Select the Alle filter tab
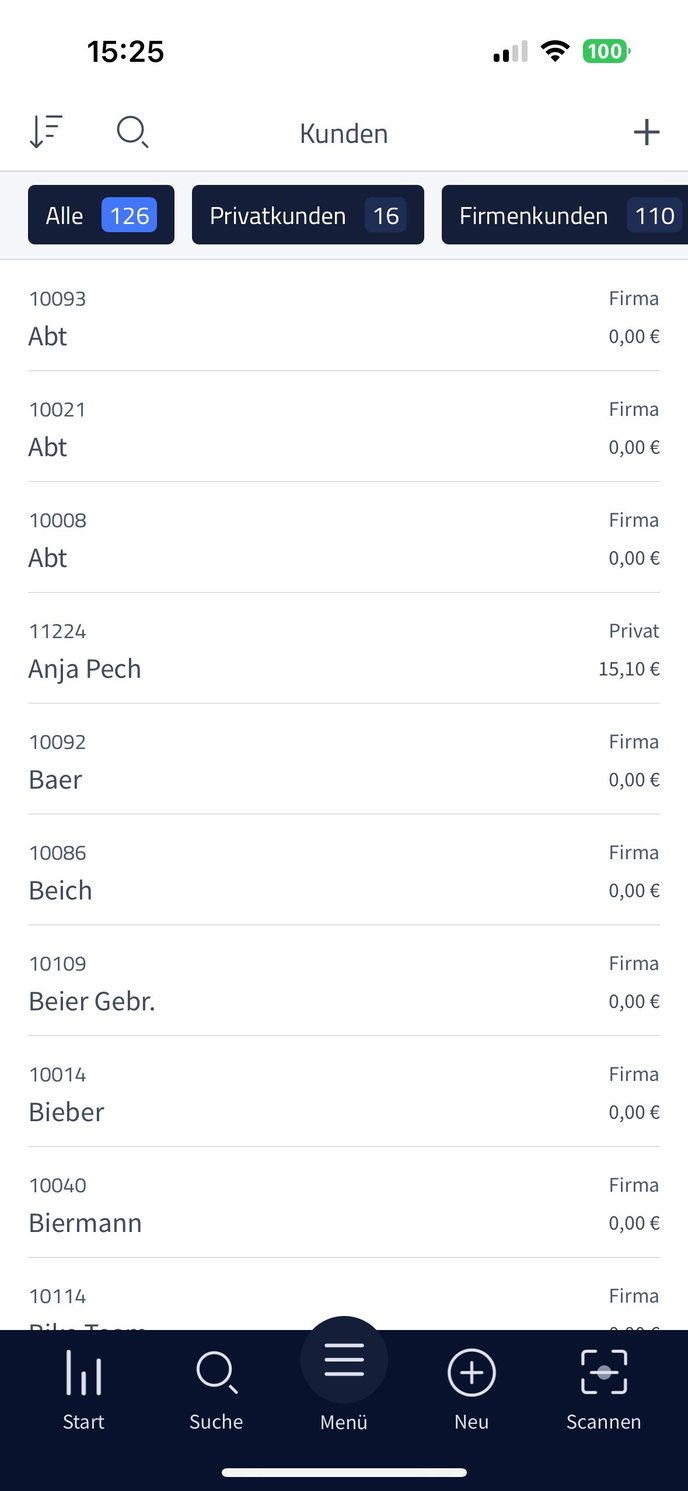Screen dimensions: 688x1491 pos(101,215)
